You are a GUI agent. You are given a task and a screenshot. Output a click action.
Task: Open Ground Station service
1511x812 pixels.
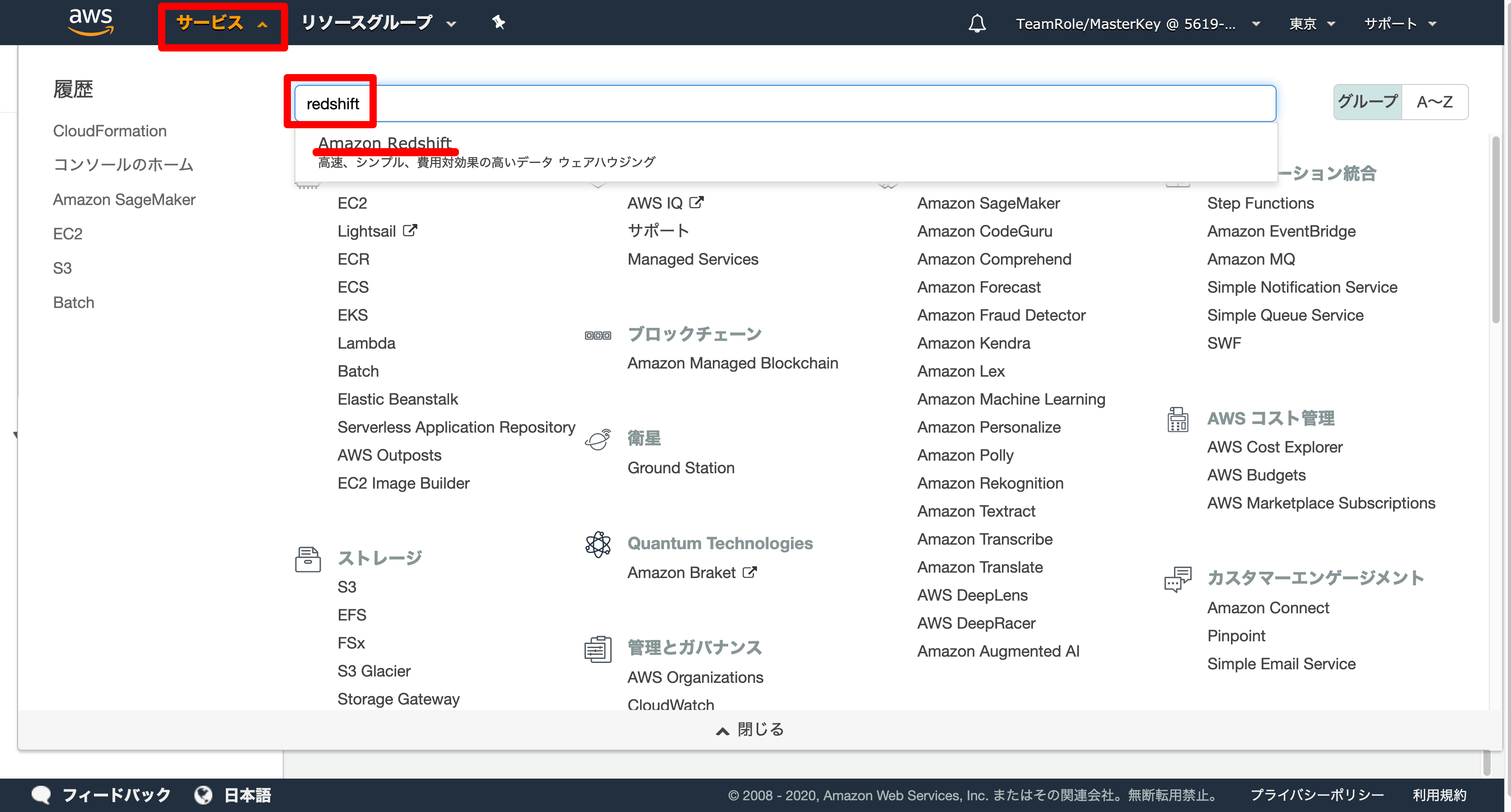tap(680, 468)
